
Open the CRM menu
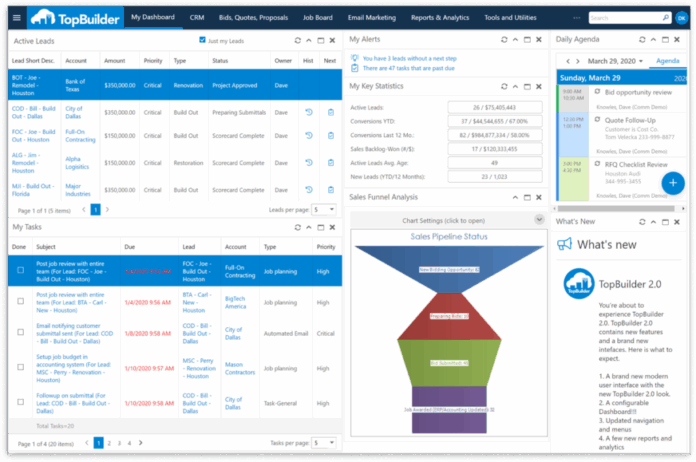click(197, 18)
